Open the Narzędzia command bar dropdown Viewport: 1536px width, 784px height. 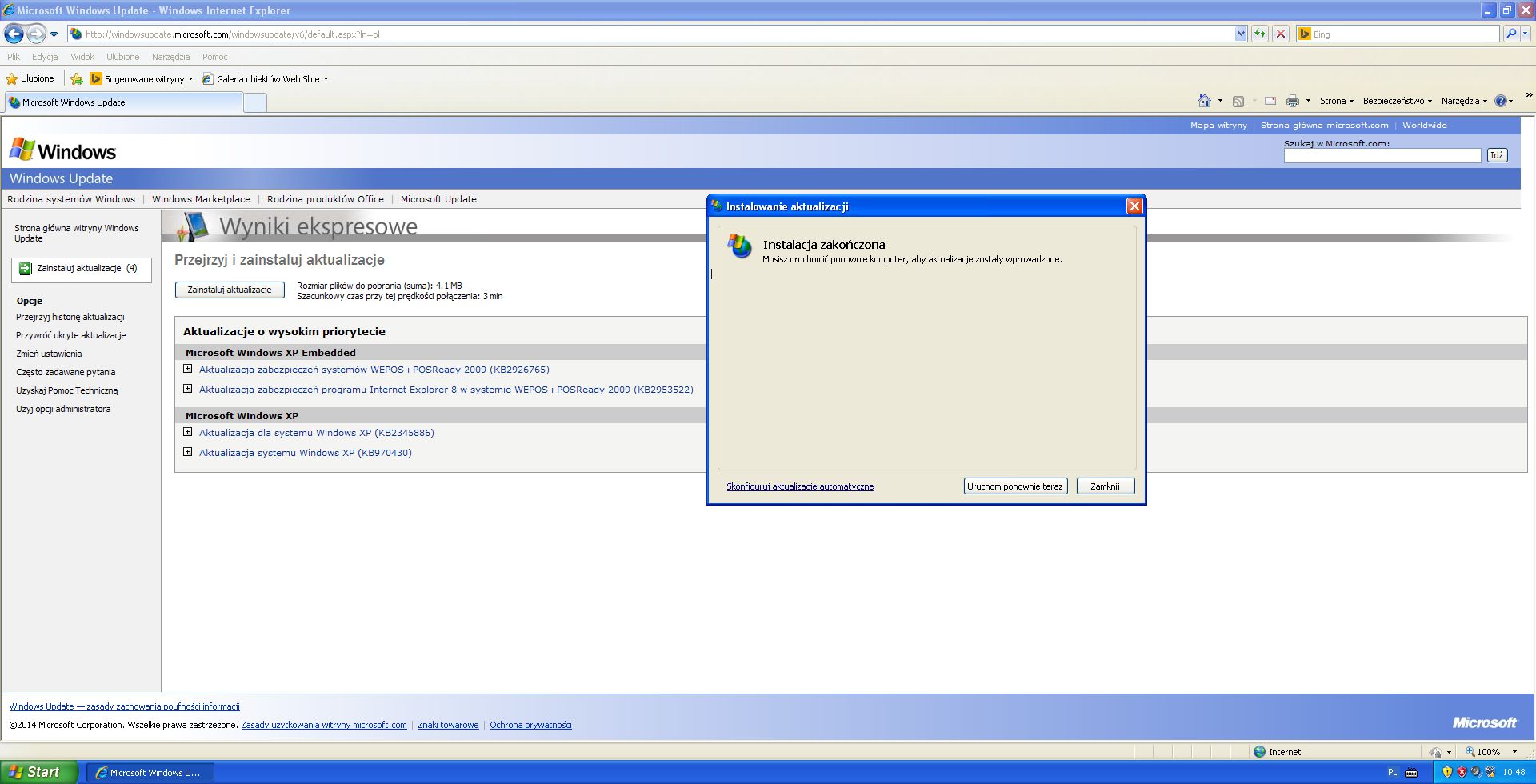coord(1464,101)
